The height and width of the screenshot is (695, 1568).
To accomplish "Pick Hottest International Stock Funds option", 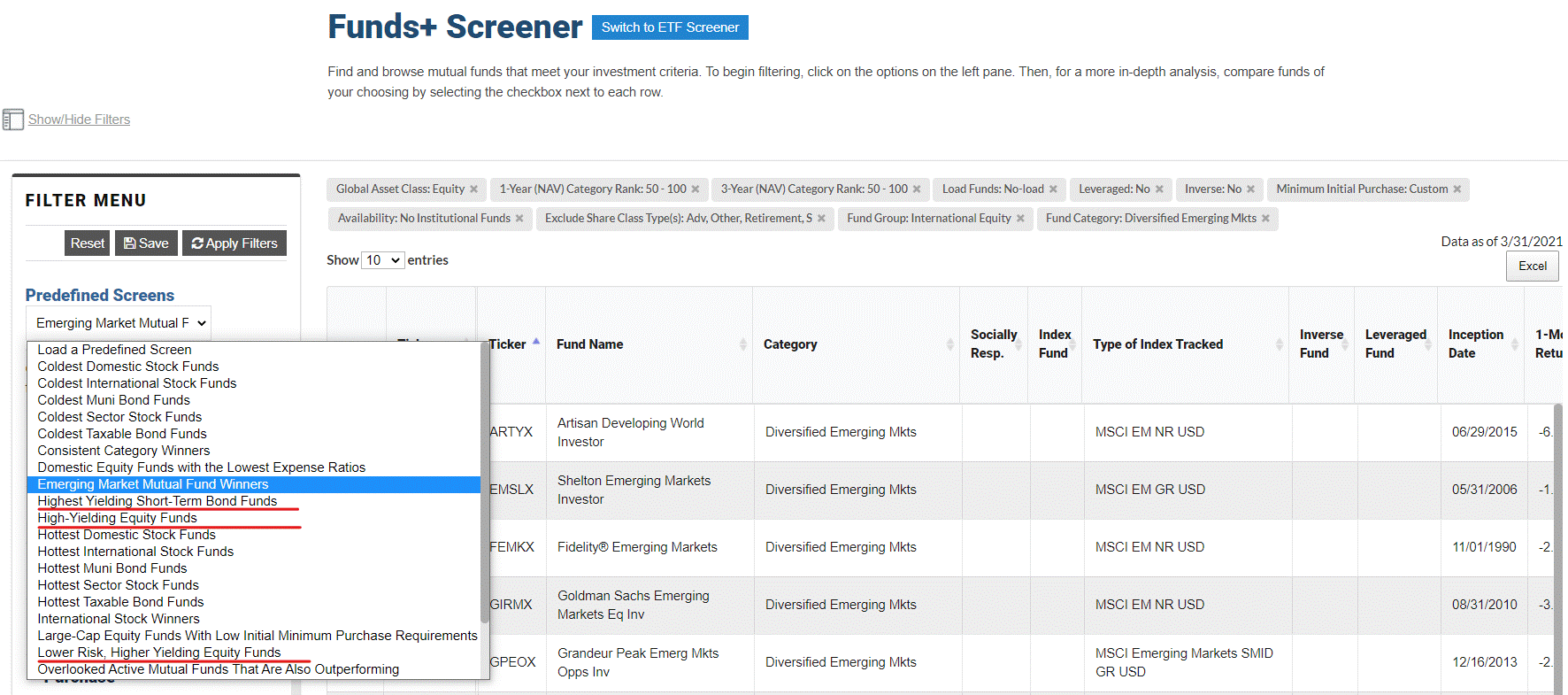I will tap(254, 552).
